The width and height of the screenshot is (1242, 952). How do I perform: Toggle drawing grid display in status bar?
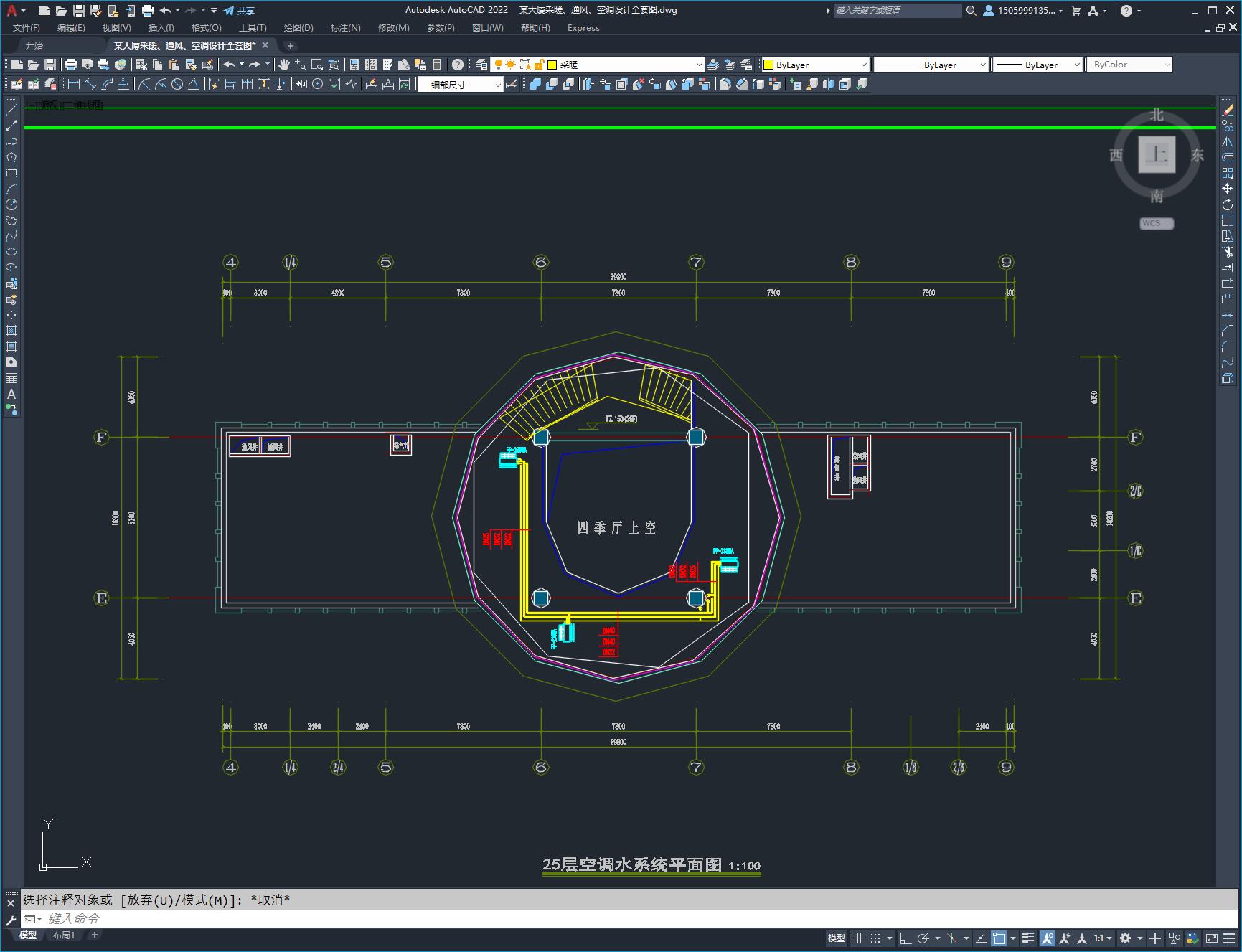coord(857,938)
